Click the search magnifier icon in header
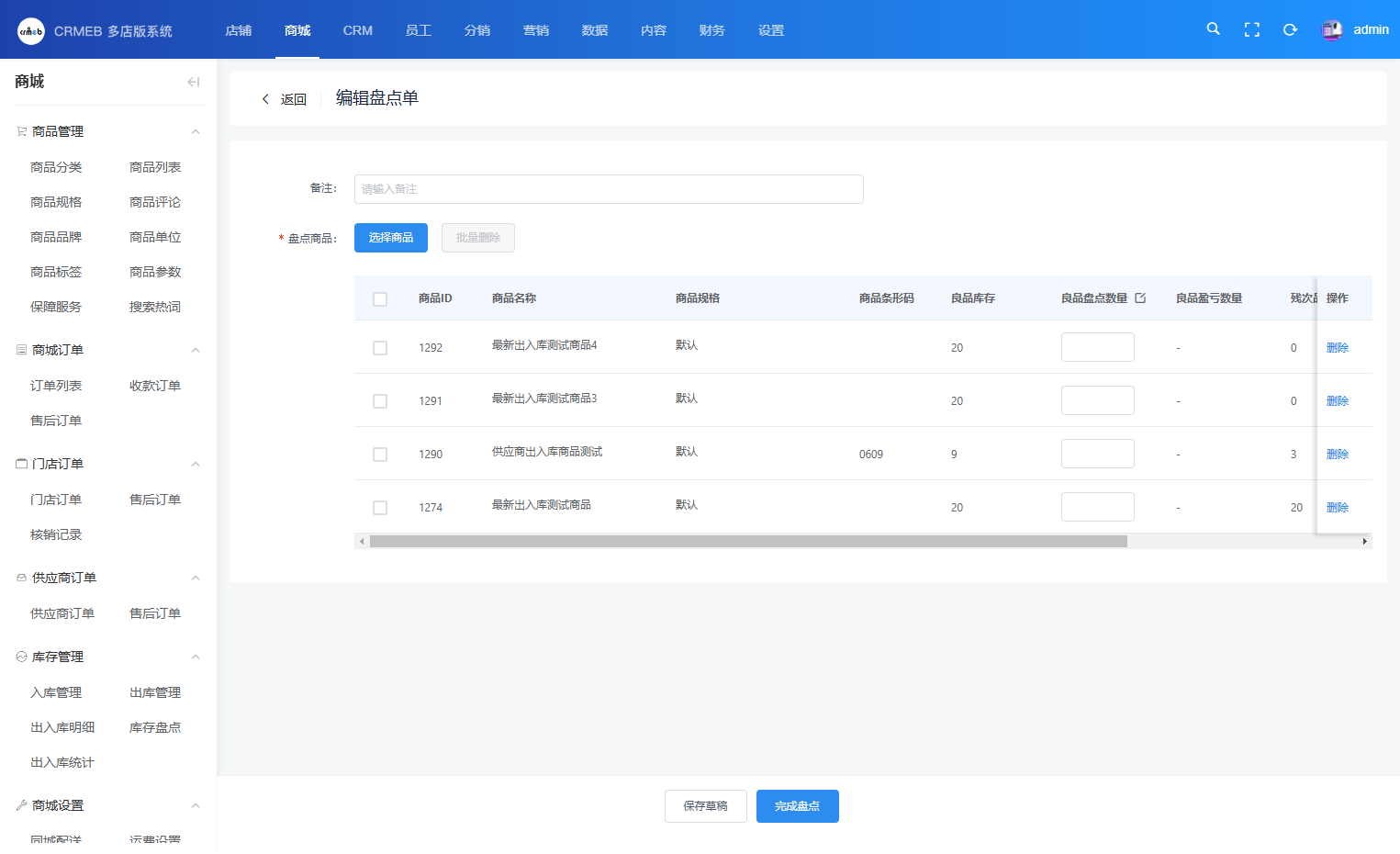The height and width of the screenshot is (854, 1400). 1213,29
